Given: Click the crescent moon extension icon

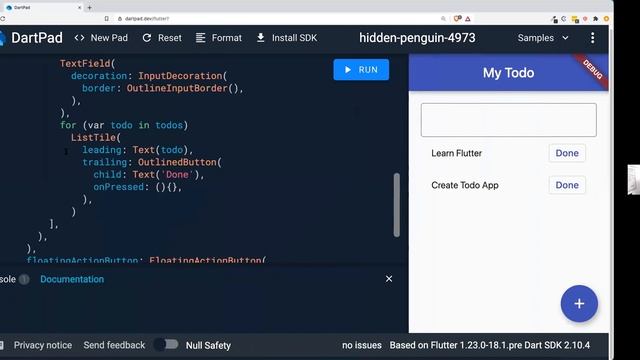Looking at the screenshot, I should pyautogui.click(x=564, y=19).
